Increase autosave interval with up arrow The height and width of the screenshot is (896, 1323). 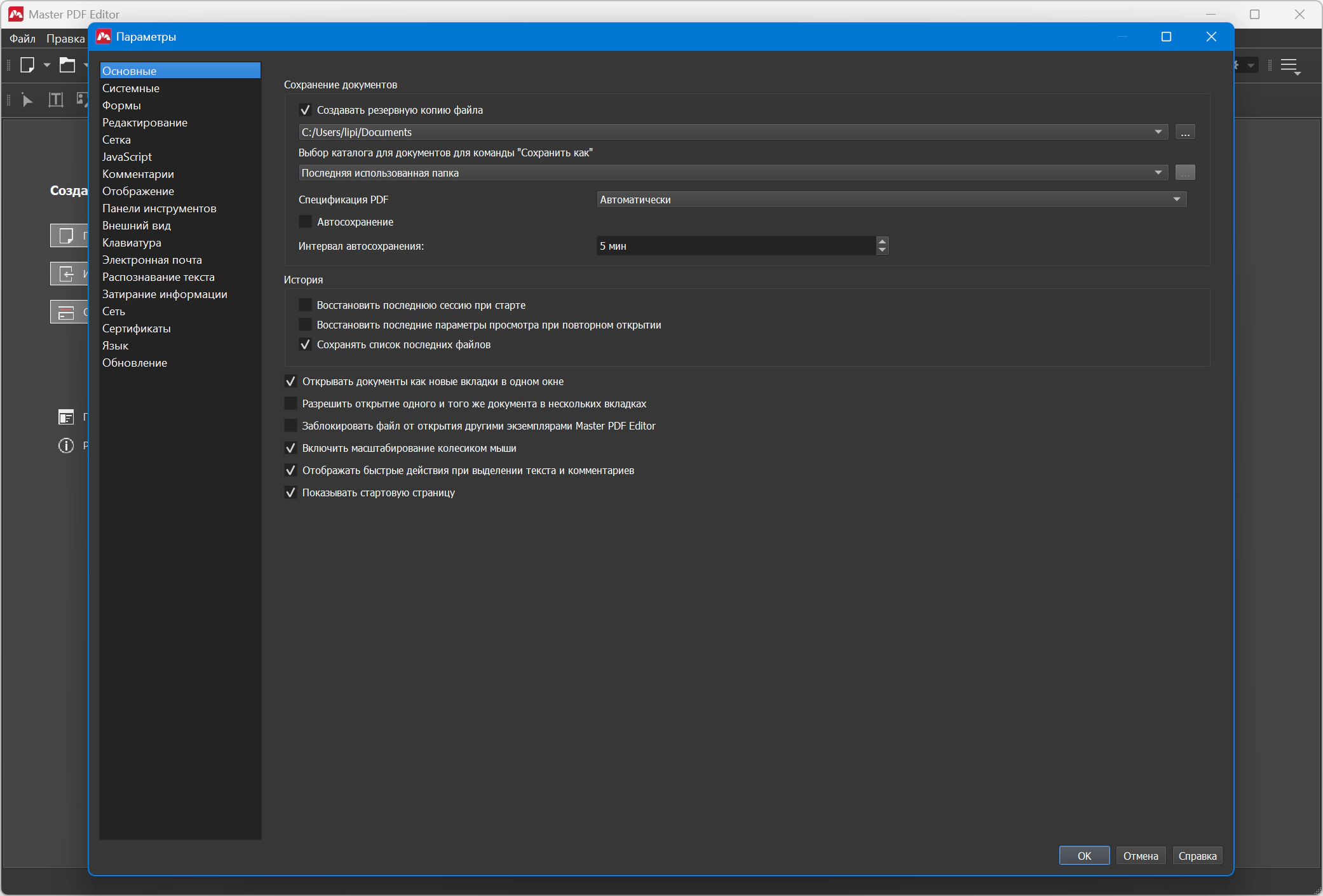coord(882,241)
